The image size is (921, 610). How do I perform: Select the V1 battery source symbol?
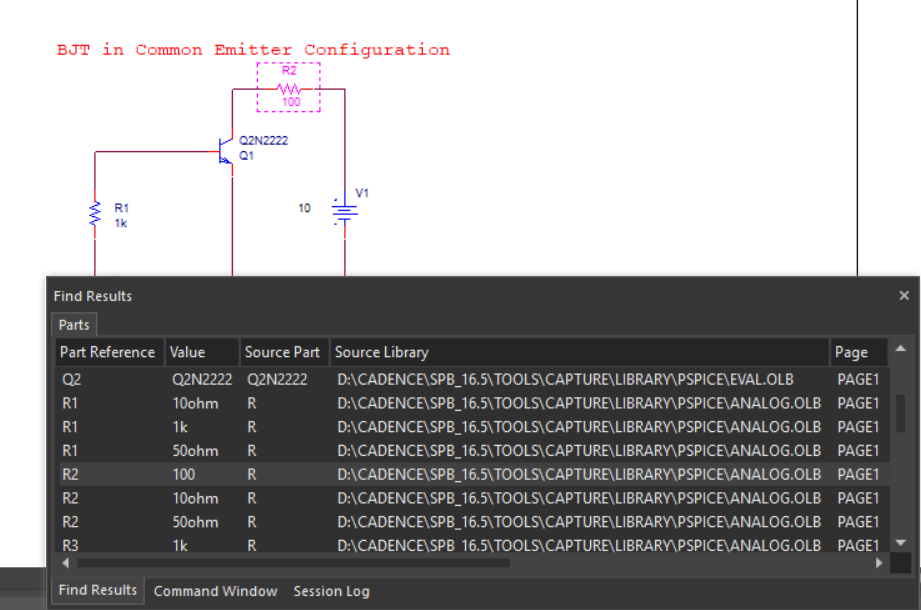(345, 211)
